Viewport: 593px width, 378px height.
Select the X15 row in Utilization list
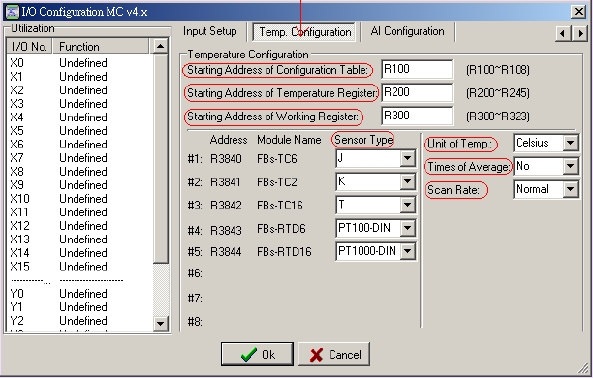coord(79,266)
